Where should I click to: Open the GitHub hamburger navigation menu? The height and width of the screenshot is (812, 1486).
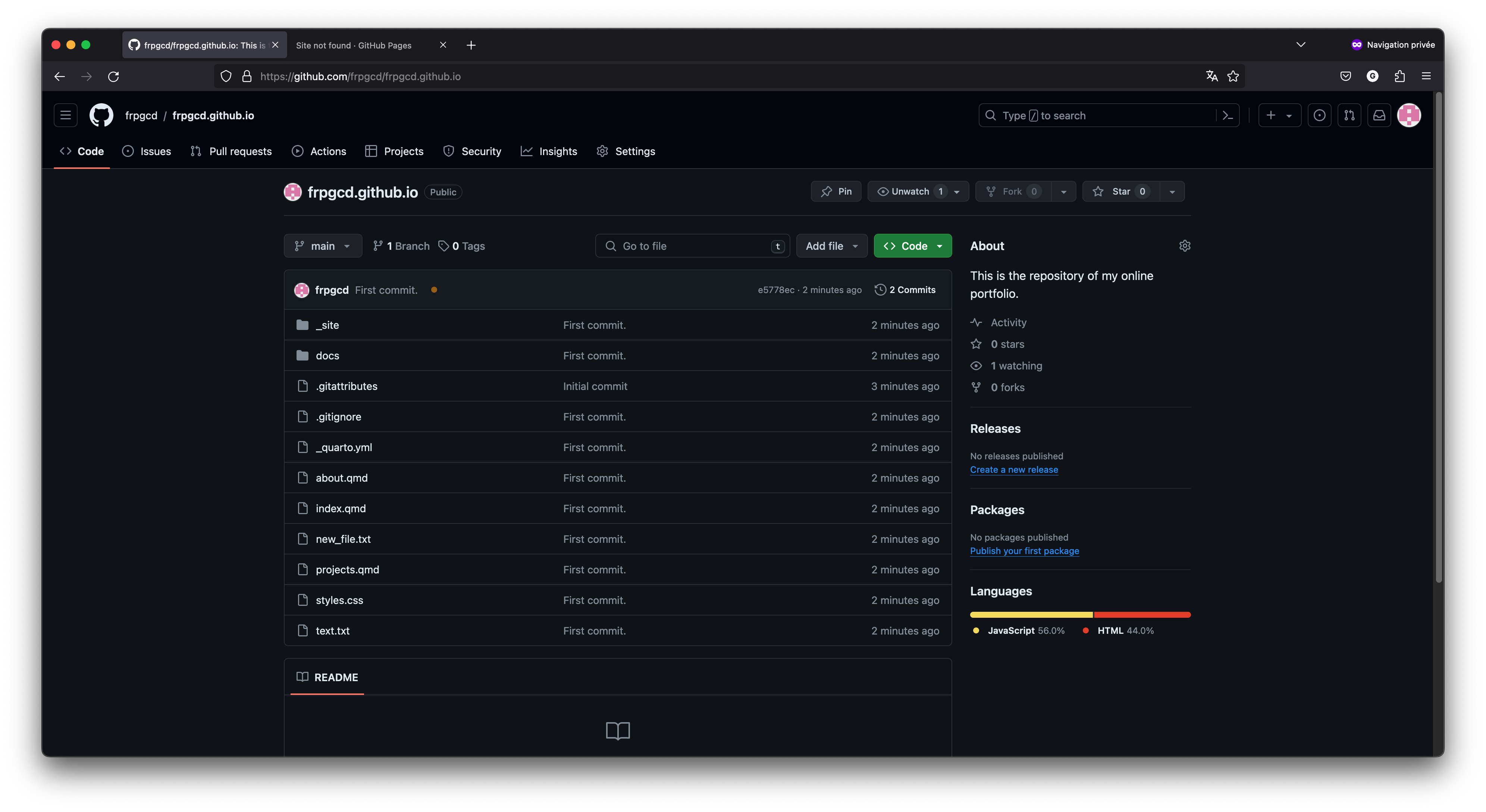point(65,115)
